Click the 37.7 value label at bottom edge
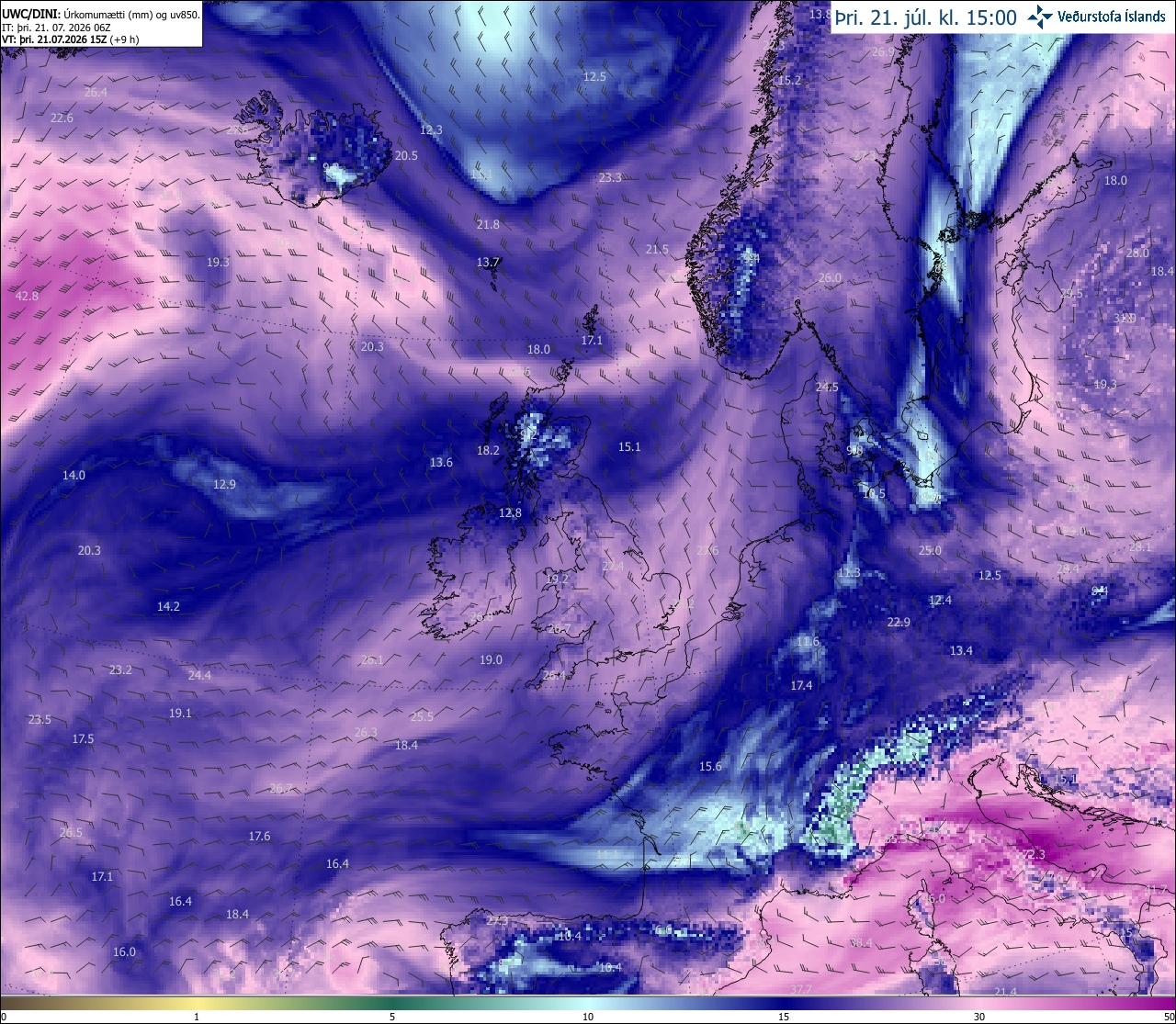Screen dimensions: 1176x1024 click(801, 989)
